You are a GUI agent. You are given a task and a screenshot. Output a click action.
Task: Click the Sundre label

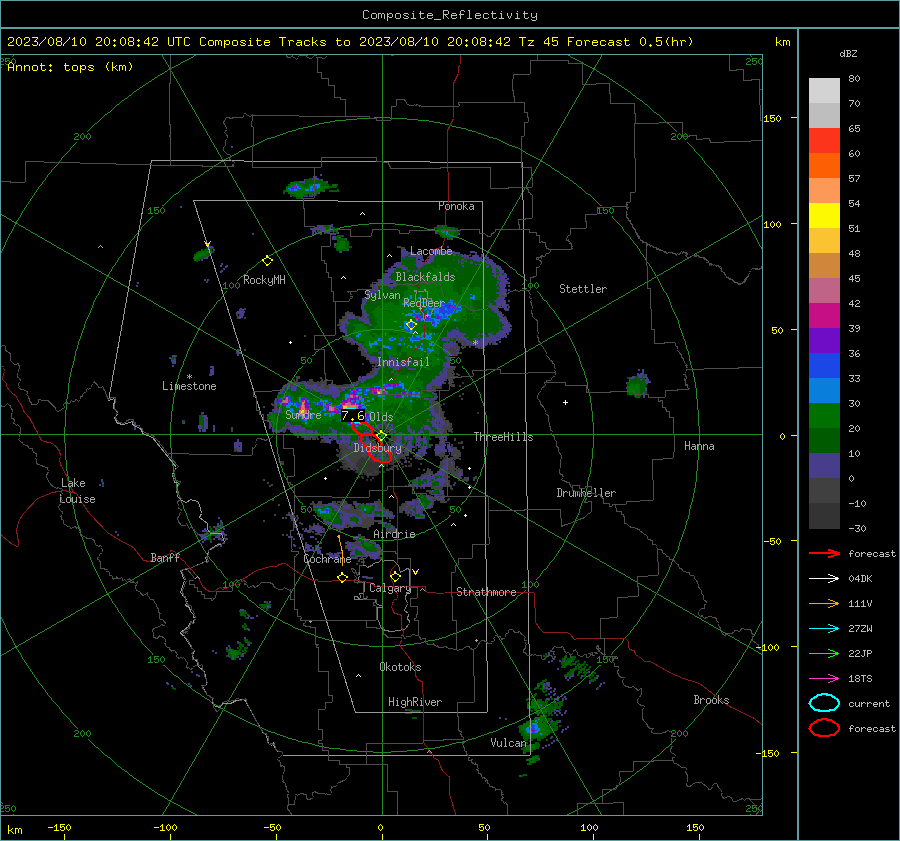[x=303, y=414]
